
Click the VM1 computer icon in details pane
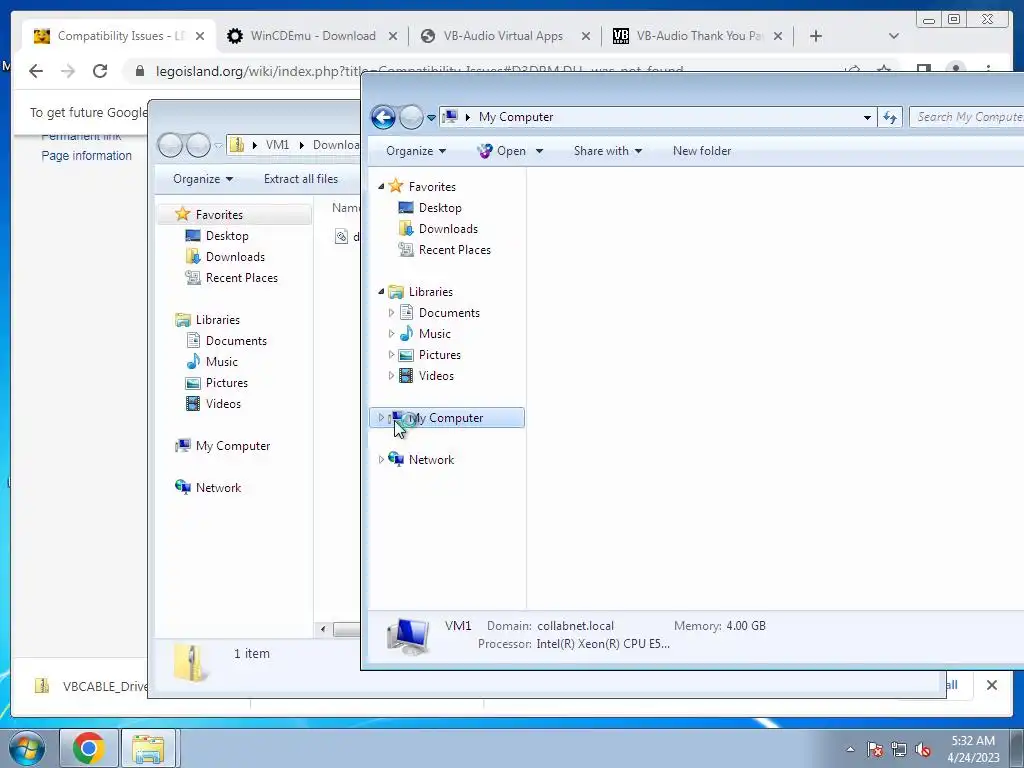coord(408,637)
